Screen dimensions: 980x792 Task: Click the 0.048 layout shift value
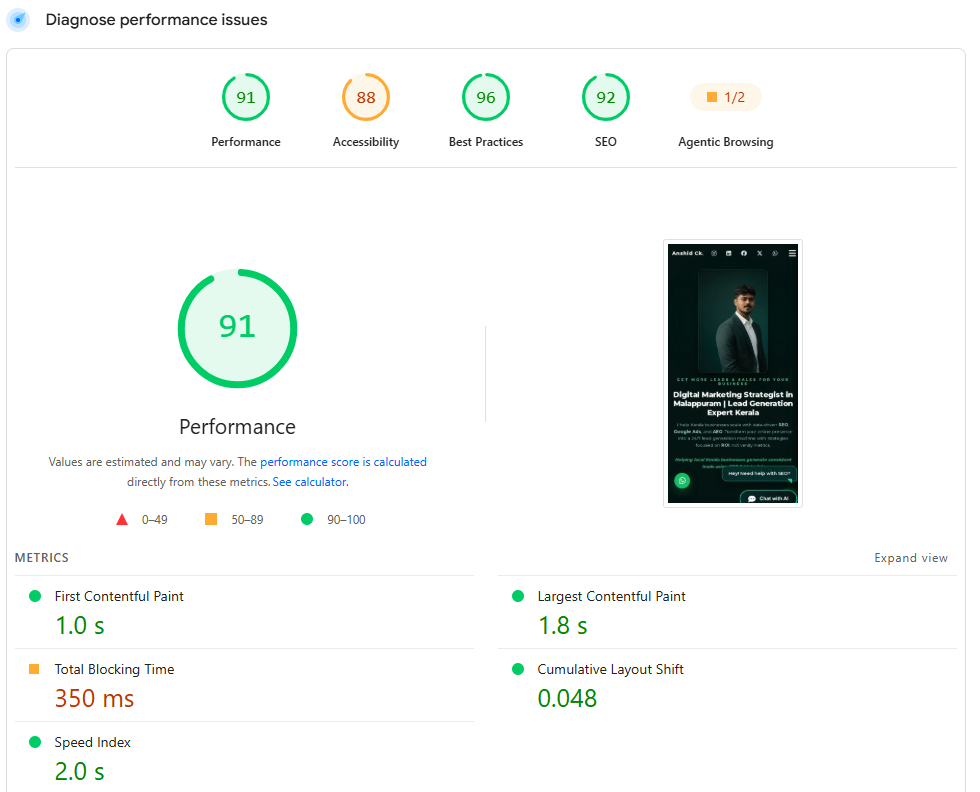point(567,698)
